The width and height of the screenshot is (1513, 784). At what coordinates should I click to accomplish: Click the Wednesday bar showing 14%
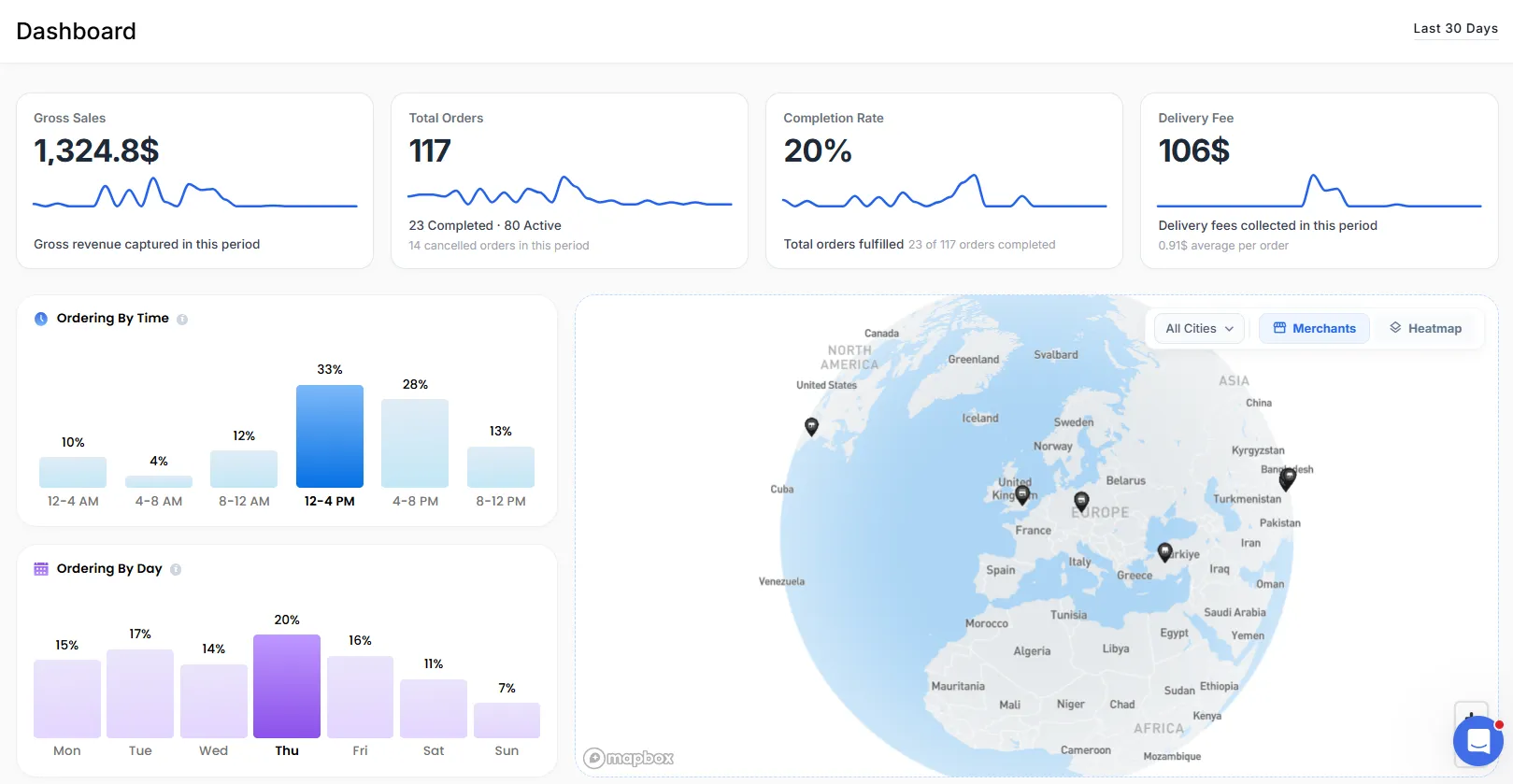coord(214,702)
